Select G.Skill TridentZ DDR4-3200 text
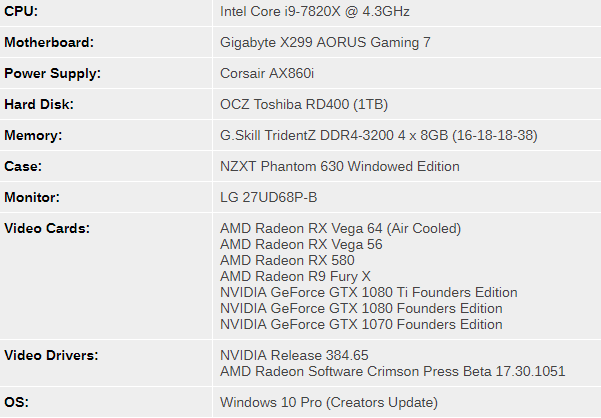This screenshot has height=418, width=601. click(x=307, y=136)
